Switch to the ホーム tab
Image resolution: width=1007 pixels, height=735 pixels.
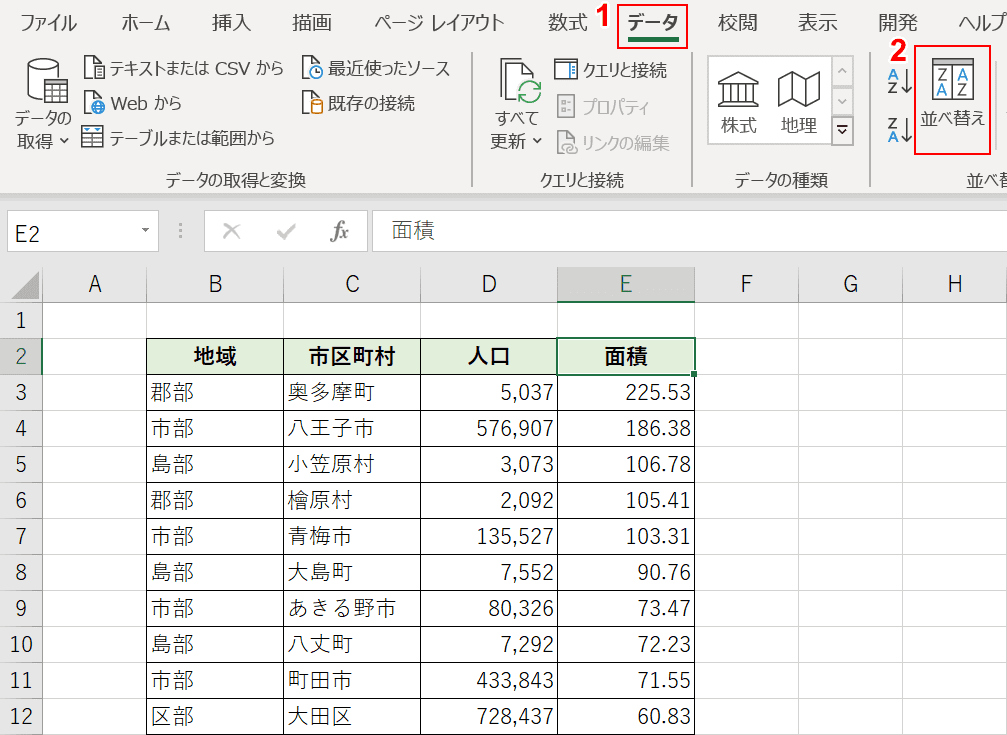[x=146, y=23]
